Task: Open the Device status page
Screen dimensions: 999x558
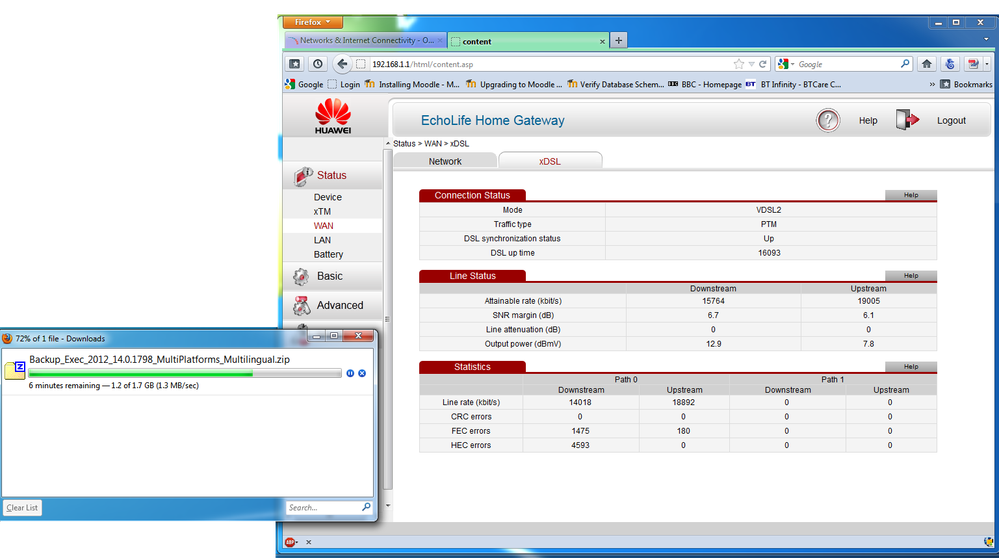Action: (x=327, y=197)
